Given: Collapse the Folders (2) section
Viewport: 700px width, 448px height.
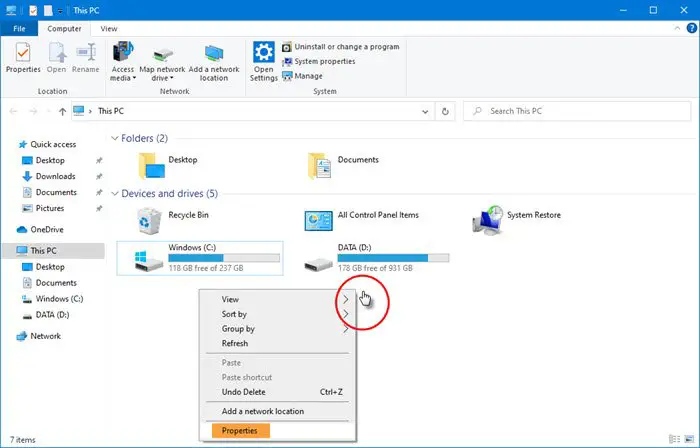Looking at the screenshot, I should (115, 138).
